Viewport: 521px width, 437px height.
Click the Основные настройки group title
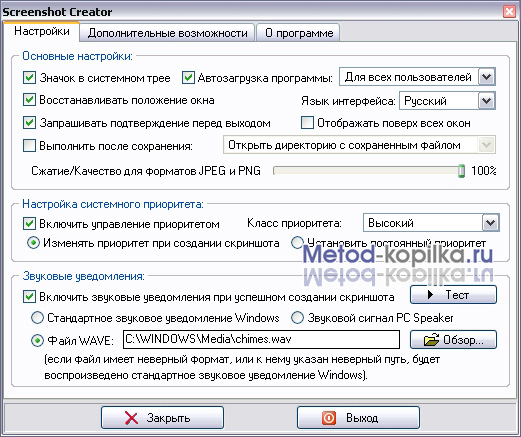pyautogui.click(x=77, y=56)
